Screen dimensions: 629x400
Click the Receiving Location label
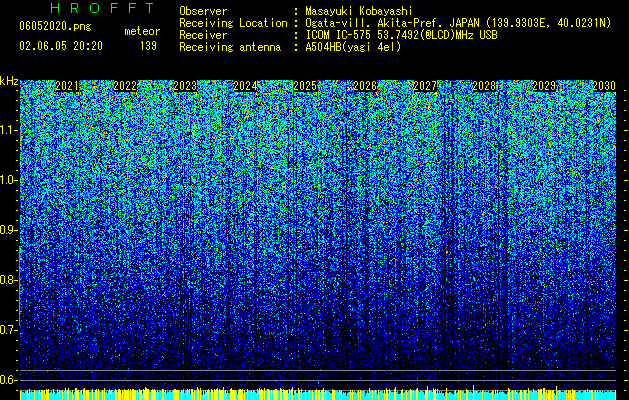pos(233,23)
